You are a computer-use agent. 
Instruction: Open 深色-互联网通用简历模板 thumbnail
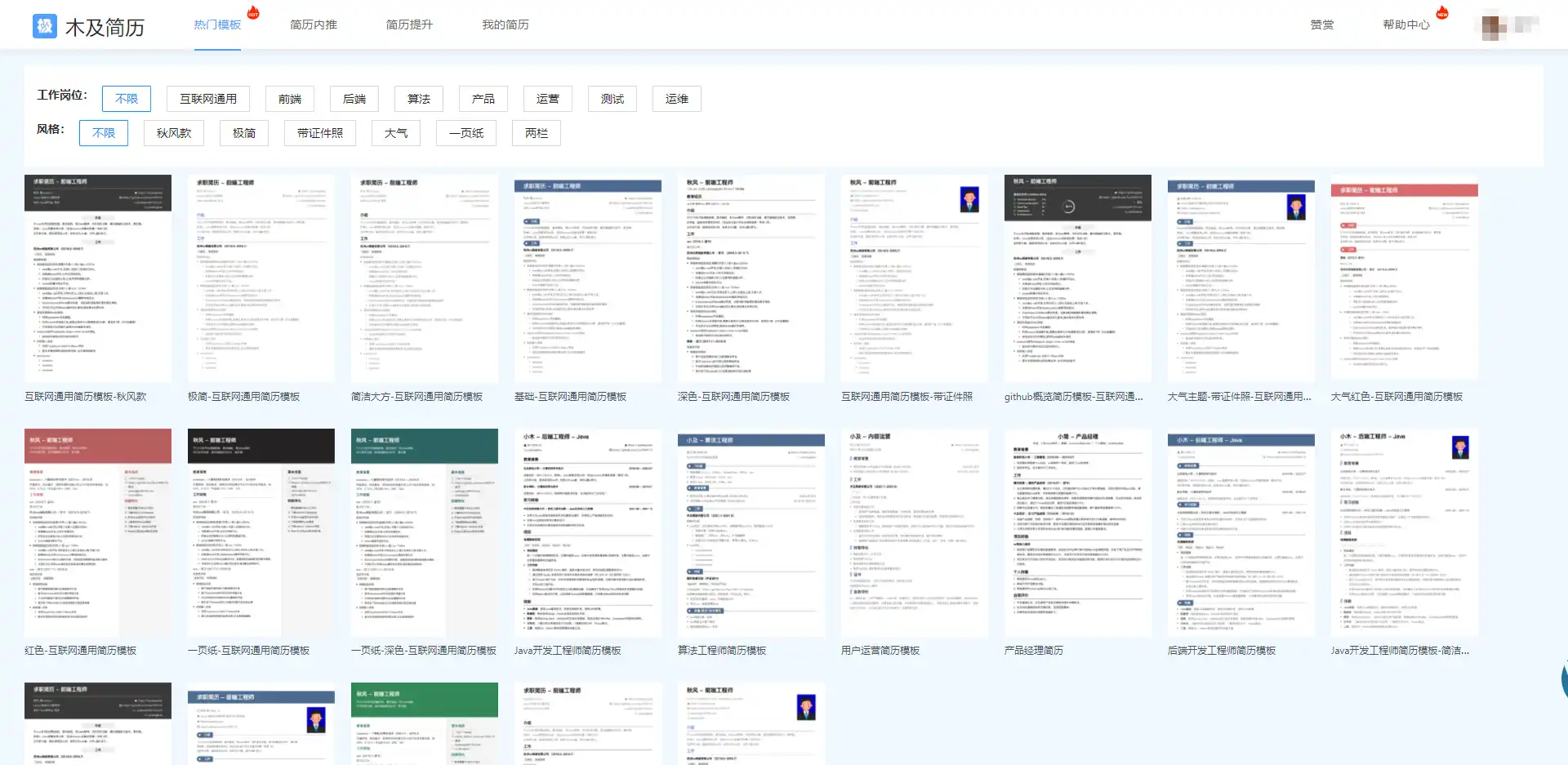(x=751, y=278)
